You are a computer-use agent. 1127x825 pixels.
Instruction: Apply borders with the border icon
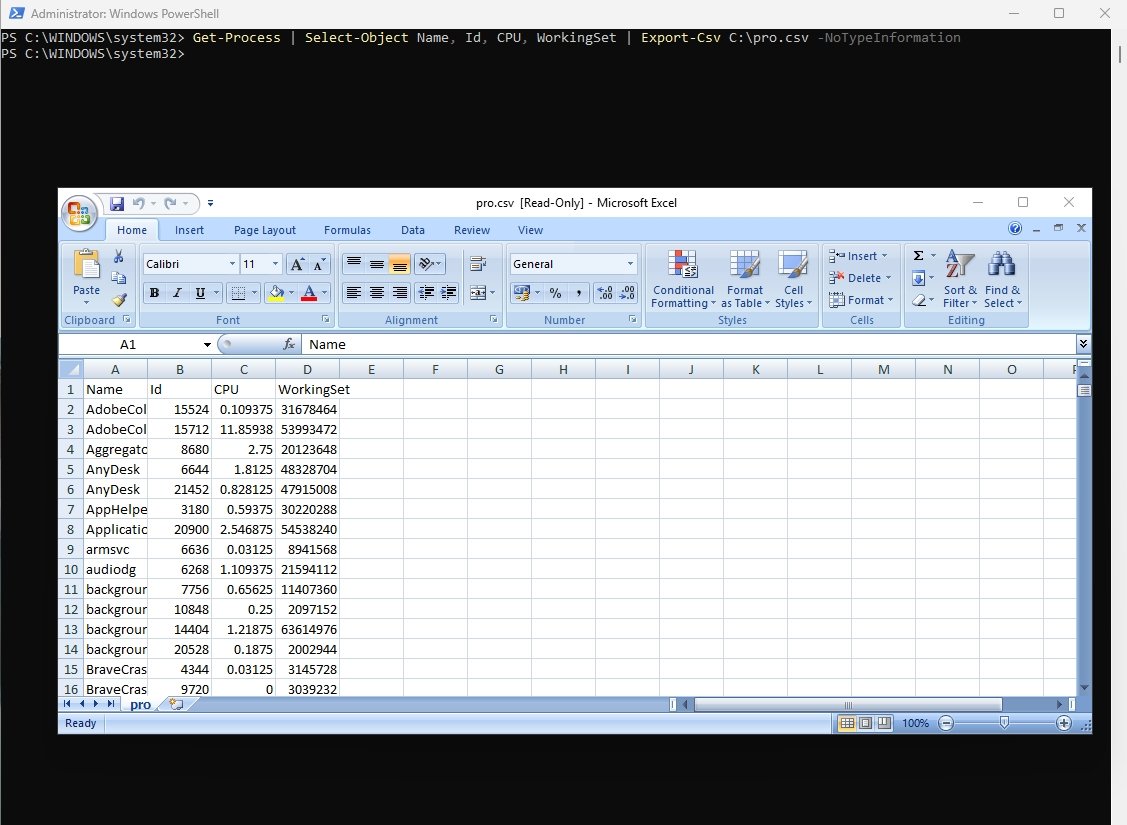(238, 292)
